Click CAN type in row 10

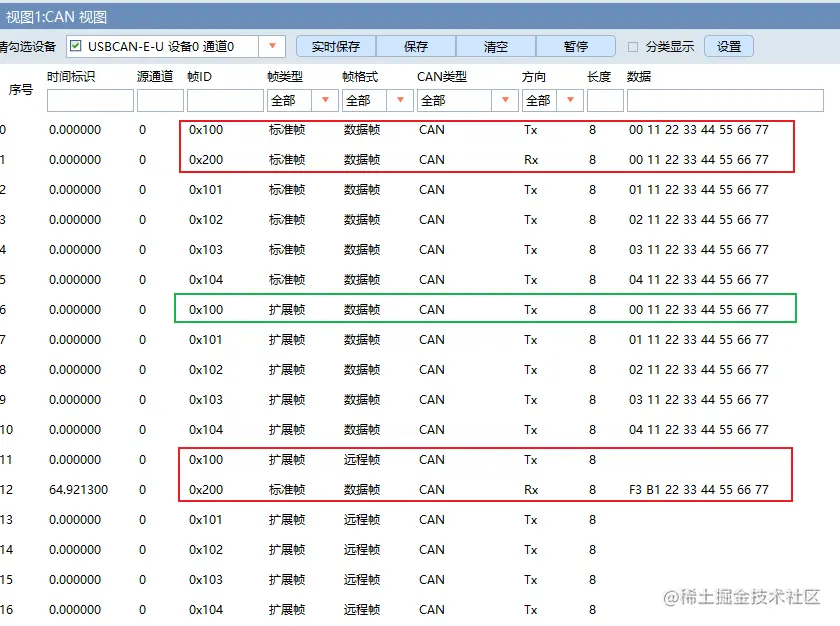(x=432, y=429)
